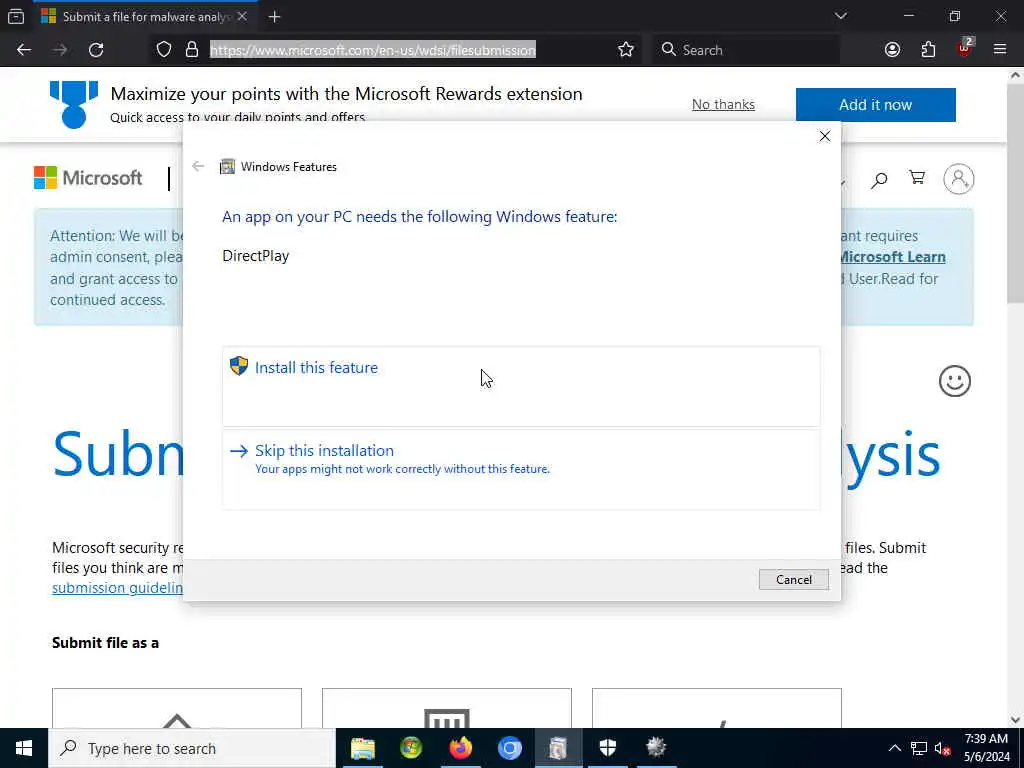This screenshot has width=1024, height=768.
Task: Open the Firefox hamburger menu
Action: coord(1000,50)
